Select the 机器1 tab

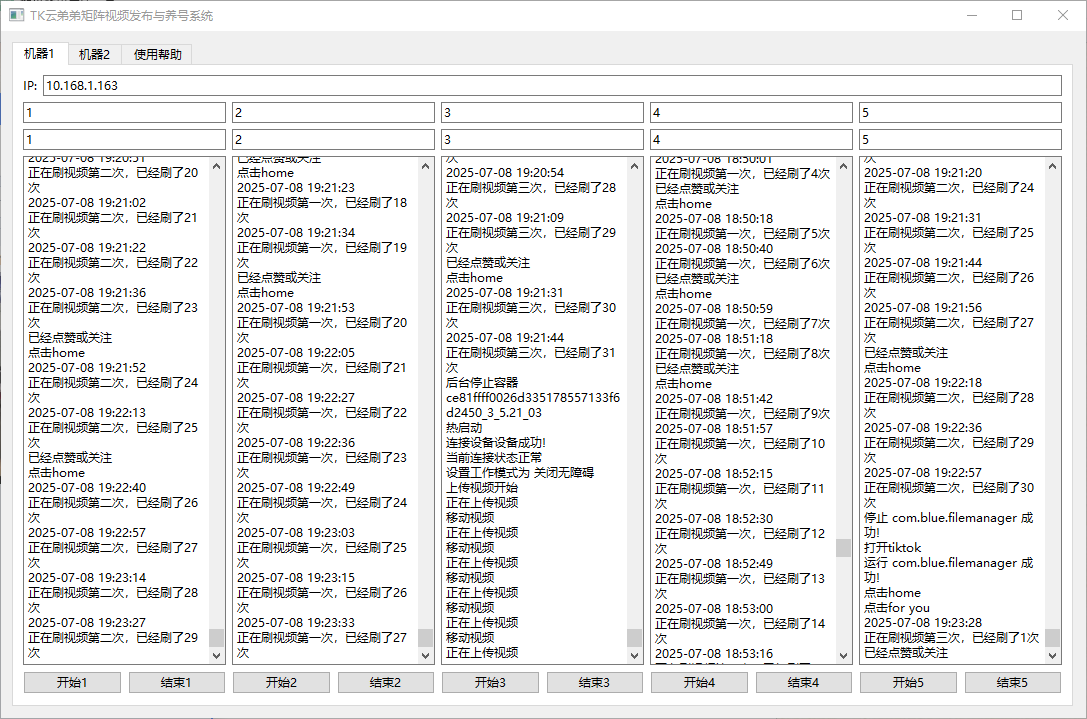[x=40, y=53]
